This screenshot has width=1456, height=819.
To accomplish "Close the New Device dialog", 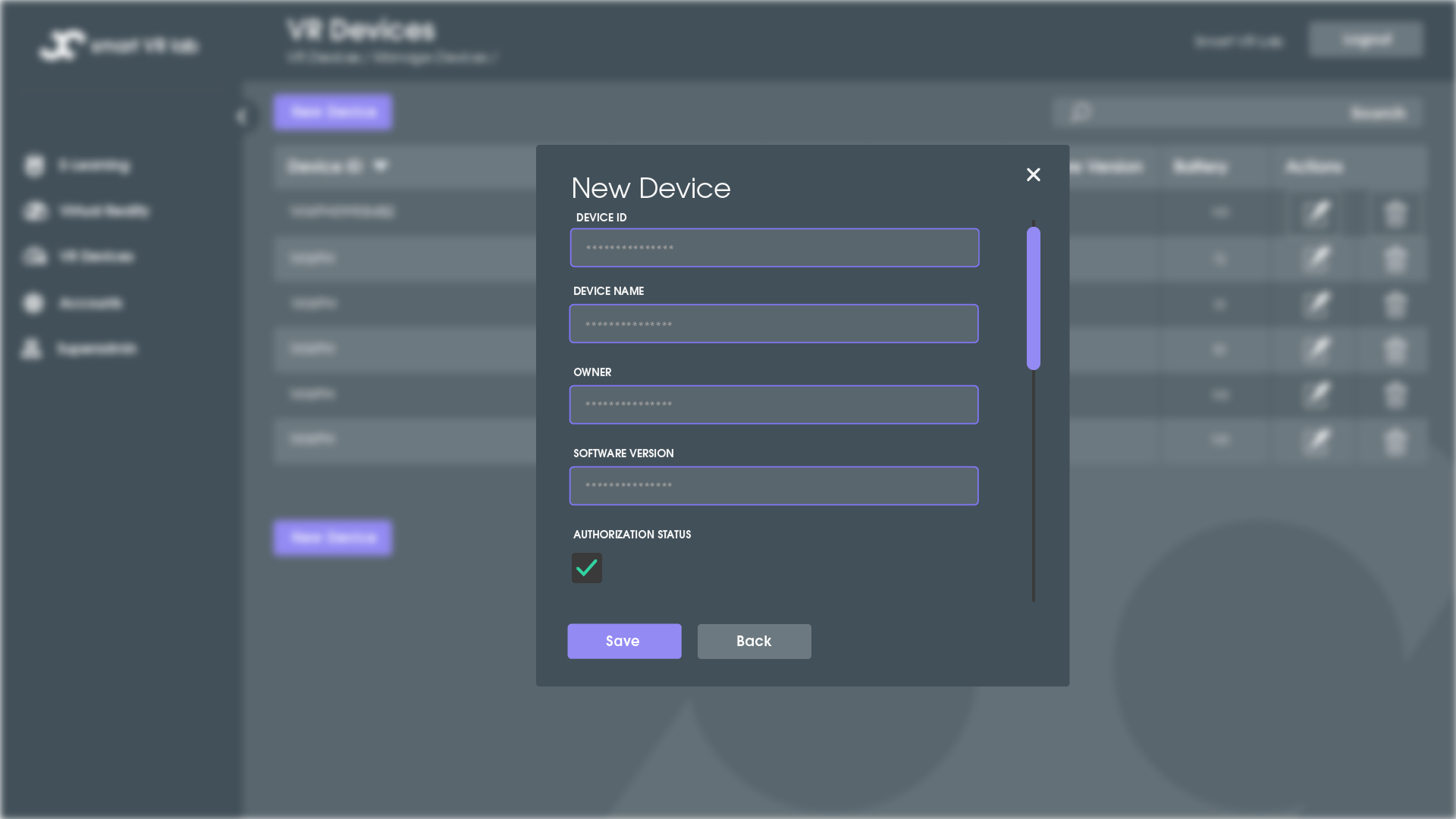I will 1033,175.
